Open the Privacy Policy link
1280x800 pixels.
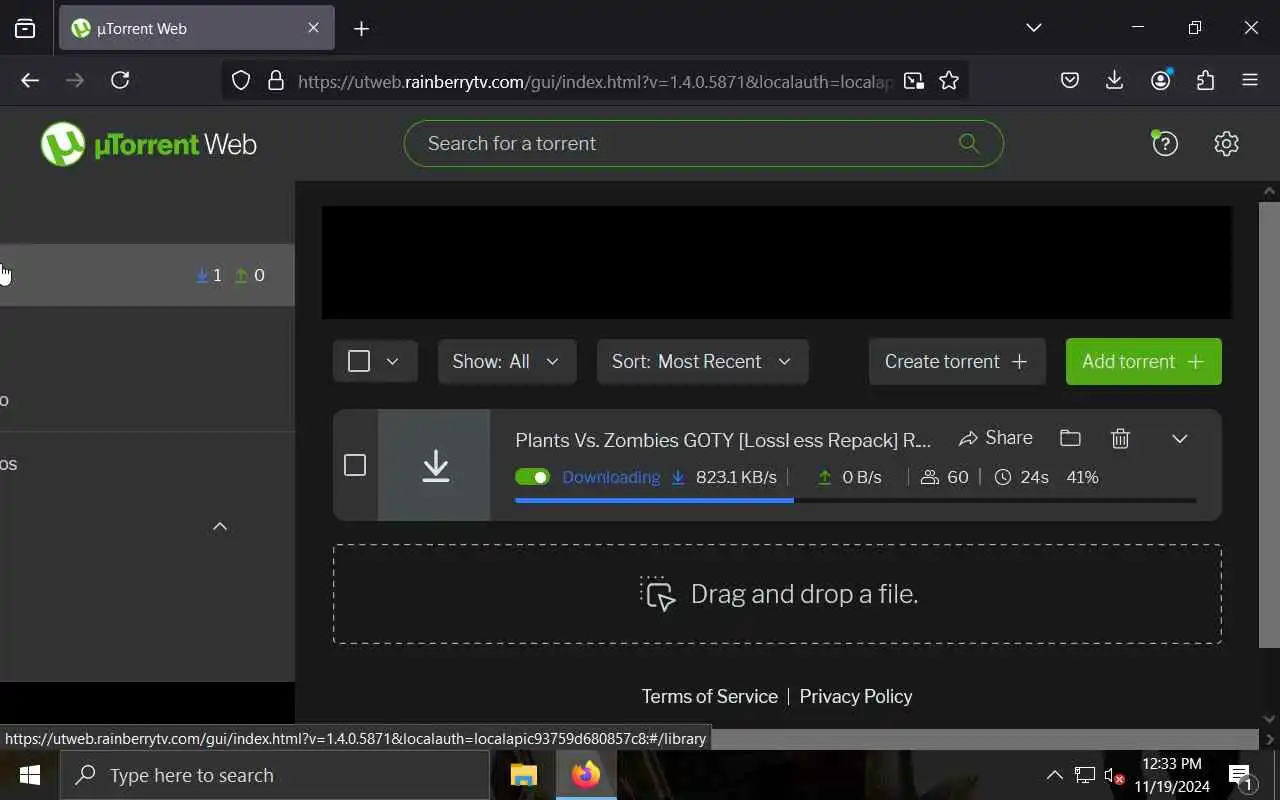click(856, 696)
